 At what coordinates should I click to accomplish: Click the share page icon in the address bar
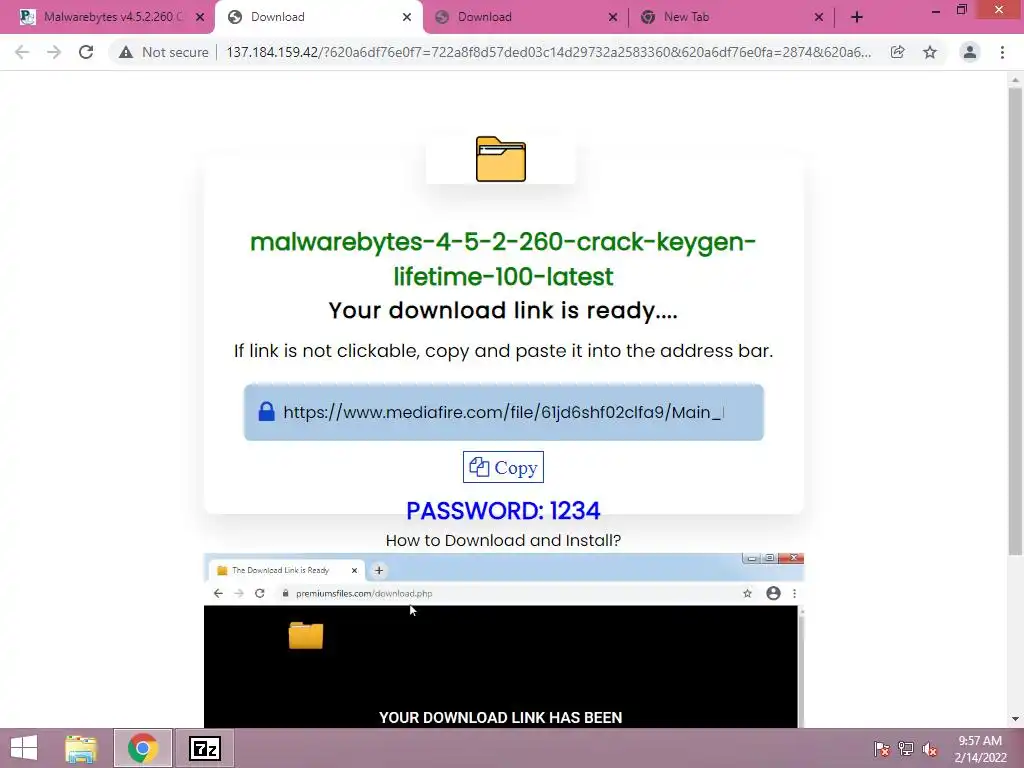click(897, 52)
